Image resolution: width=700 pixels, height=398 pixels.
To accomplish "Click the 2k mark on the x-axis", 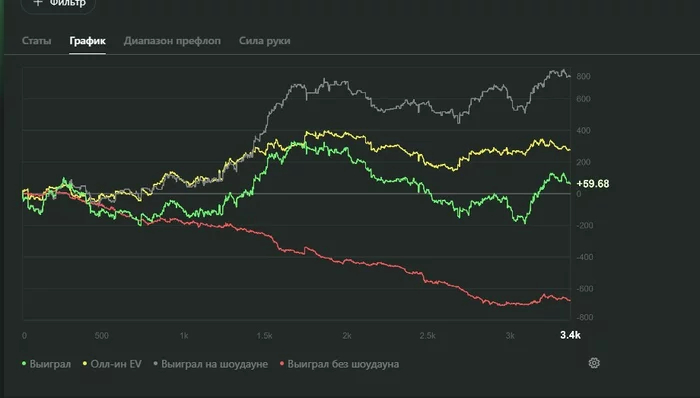I will tap(347, 336).
